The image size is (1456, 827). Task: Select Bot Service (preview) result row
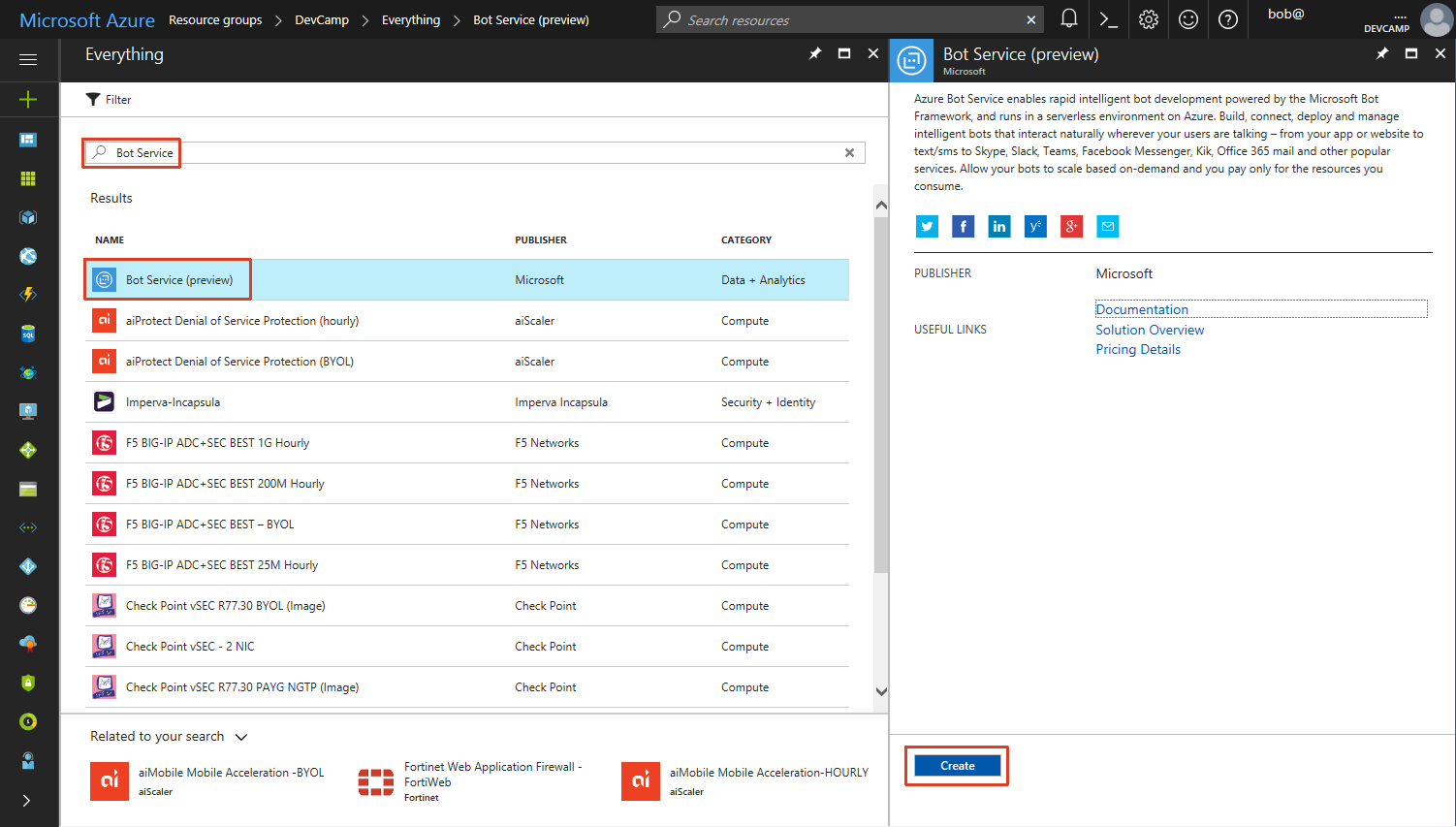(x=467, y=279)
